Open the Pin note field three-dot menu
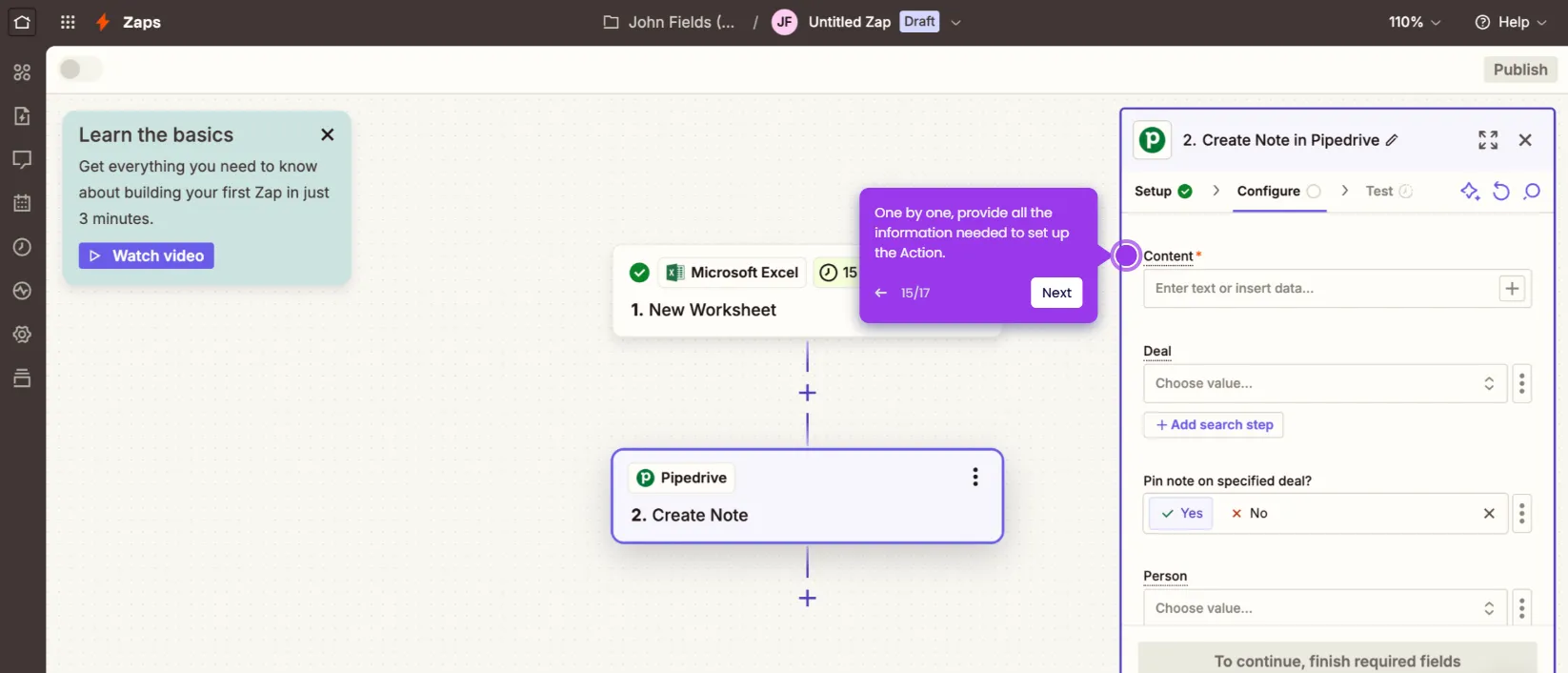This screenshot has width=1568, height=673. (x=1521, y=513)
